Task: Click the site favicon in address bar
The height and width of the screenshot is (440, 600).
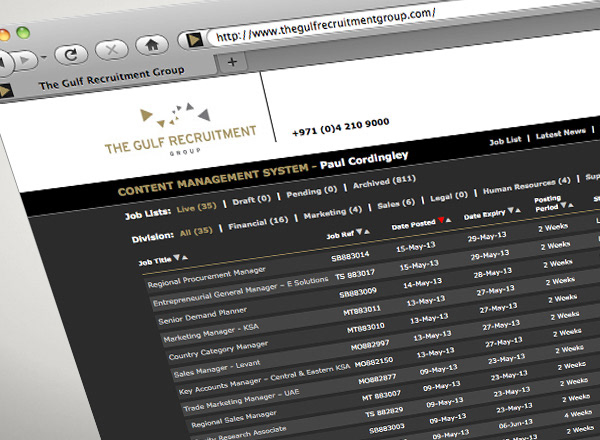Action: (x=194, y=39)
